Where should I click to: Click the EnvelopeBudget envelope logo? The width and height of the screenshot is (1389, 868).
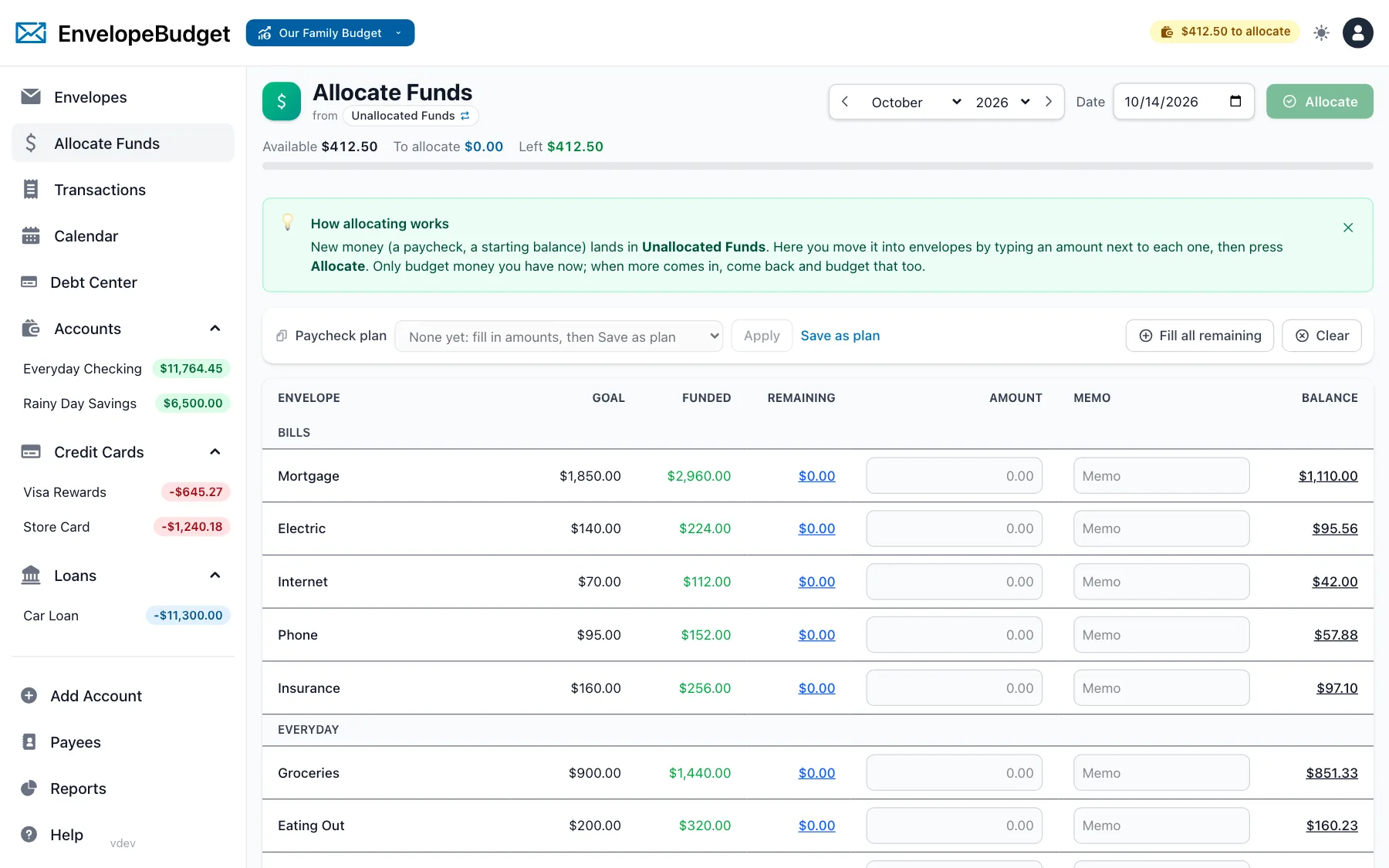point(31,33)
